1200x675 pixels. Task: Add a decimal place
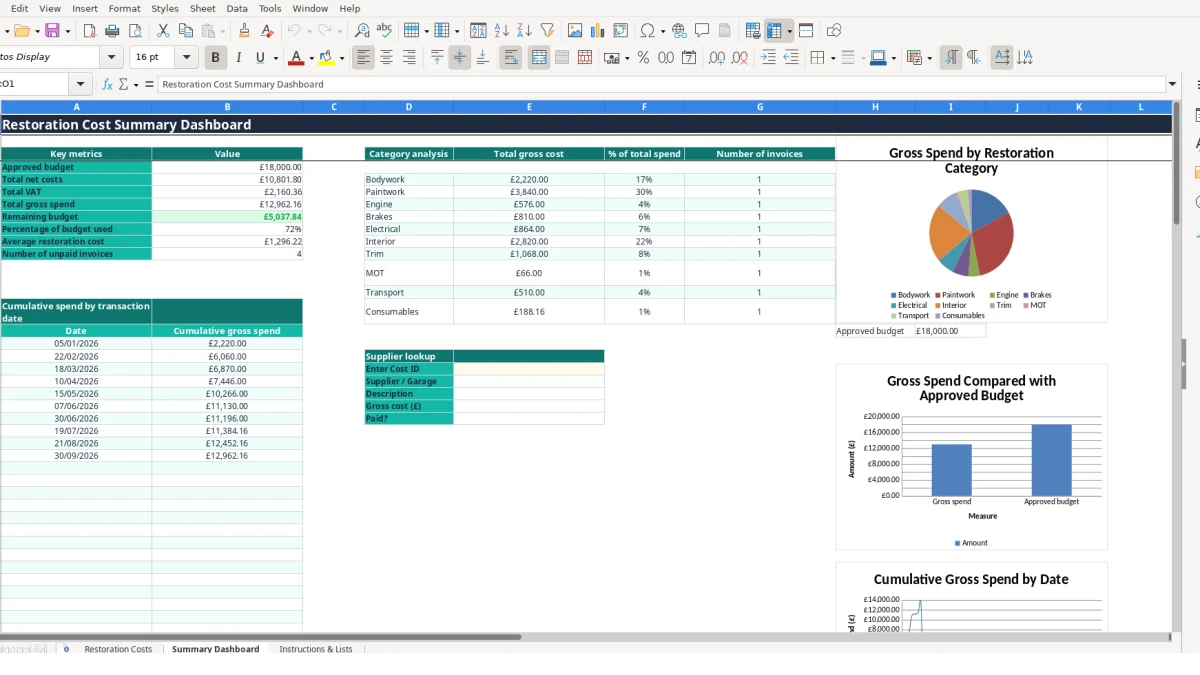716,58
